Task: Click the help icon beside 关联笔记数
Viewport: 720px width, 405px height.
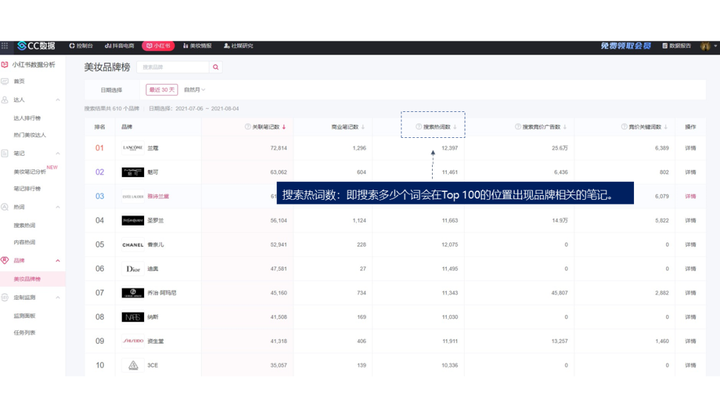Action: [x=248, y=127]
